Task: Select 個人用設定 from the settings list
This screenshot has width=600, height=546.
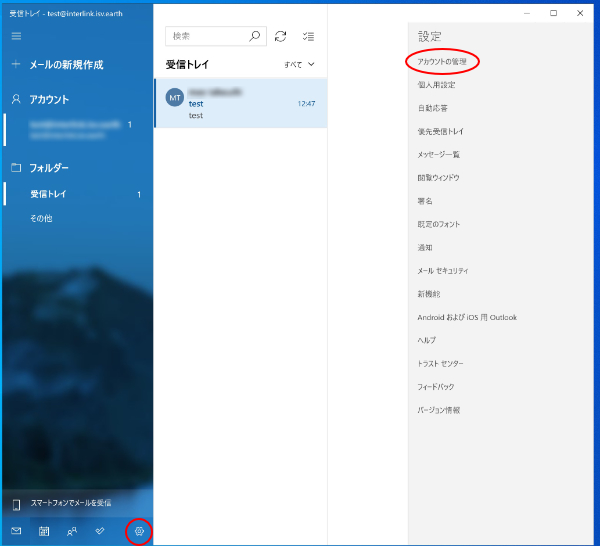Action: 436,85
